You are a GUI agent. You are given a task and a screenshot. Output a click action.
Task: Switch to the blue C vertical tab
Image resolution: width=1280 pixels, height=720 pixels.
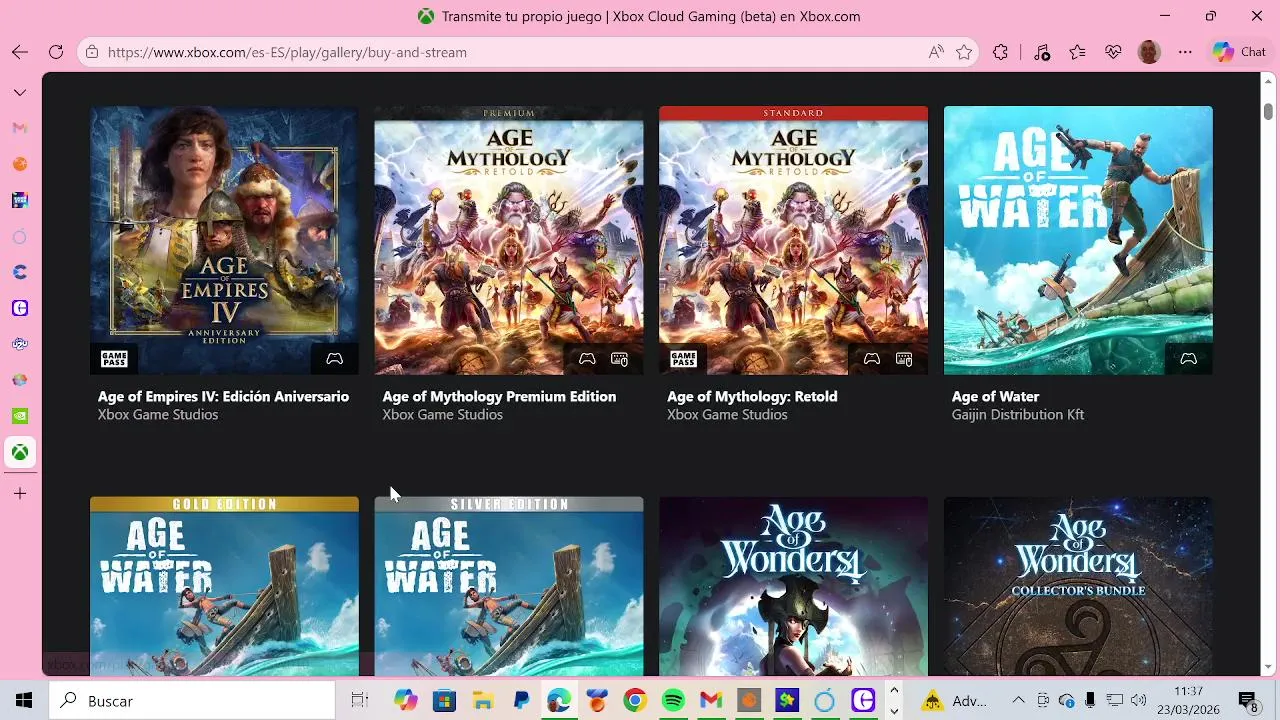(20, 272)
